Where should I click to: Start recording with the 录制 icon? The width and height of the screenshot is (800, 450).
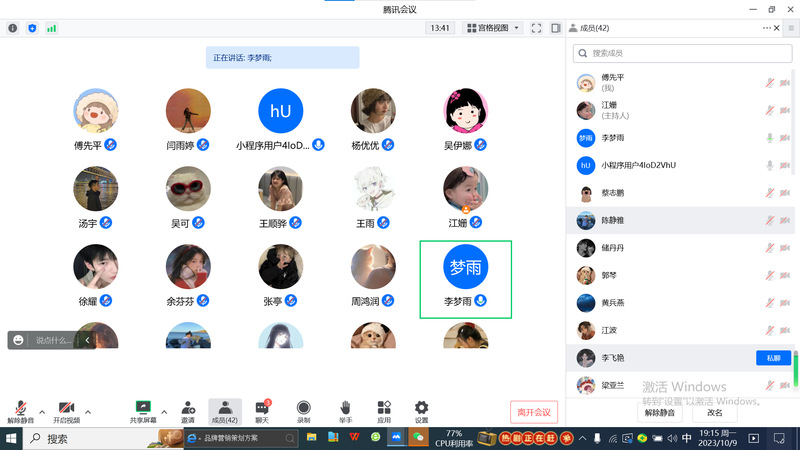pyautogui.click(x=303, y=409)
